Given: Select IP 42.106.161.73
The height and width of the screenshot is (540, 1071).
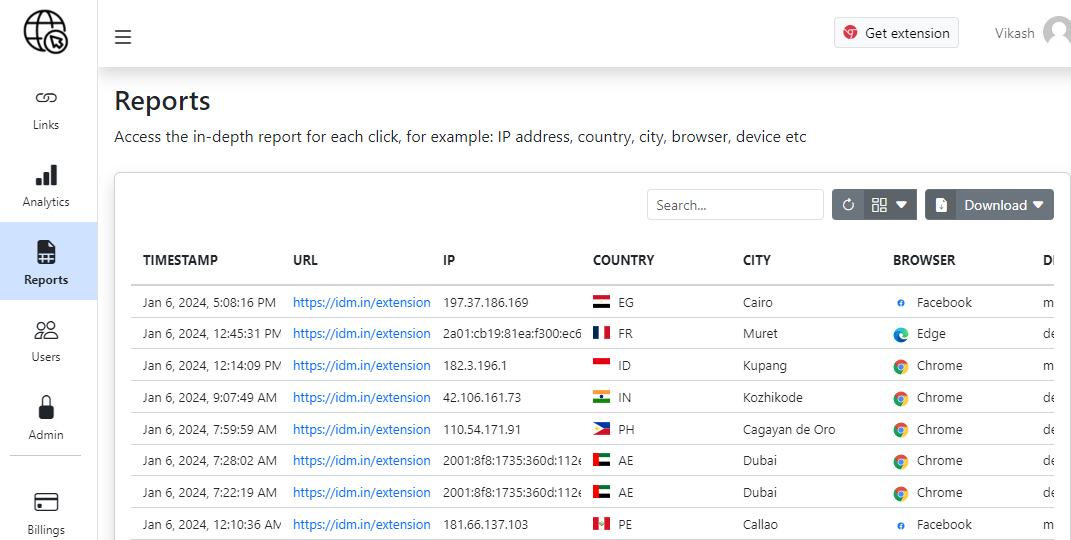Looking at the screenshot, I should (x=482, y=397).
